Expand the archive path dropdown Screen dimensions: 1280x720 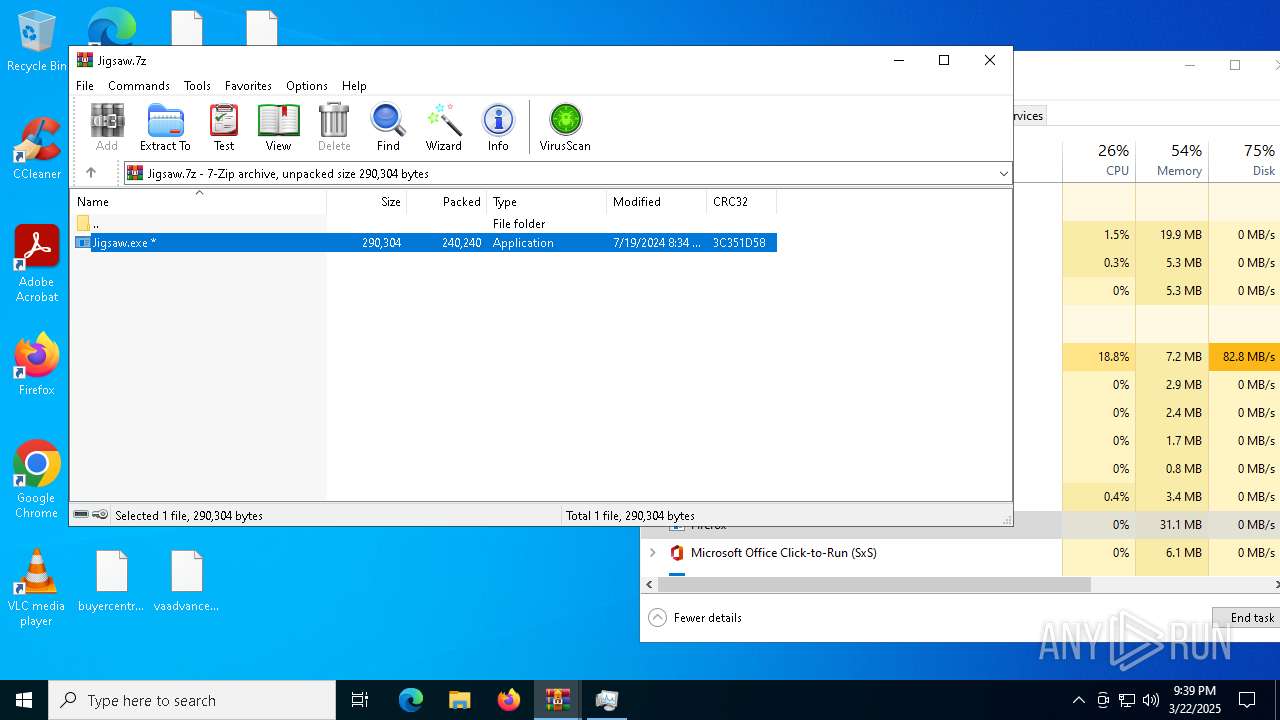pyautogui.click(x=1003, y=174)
